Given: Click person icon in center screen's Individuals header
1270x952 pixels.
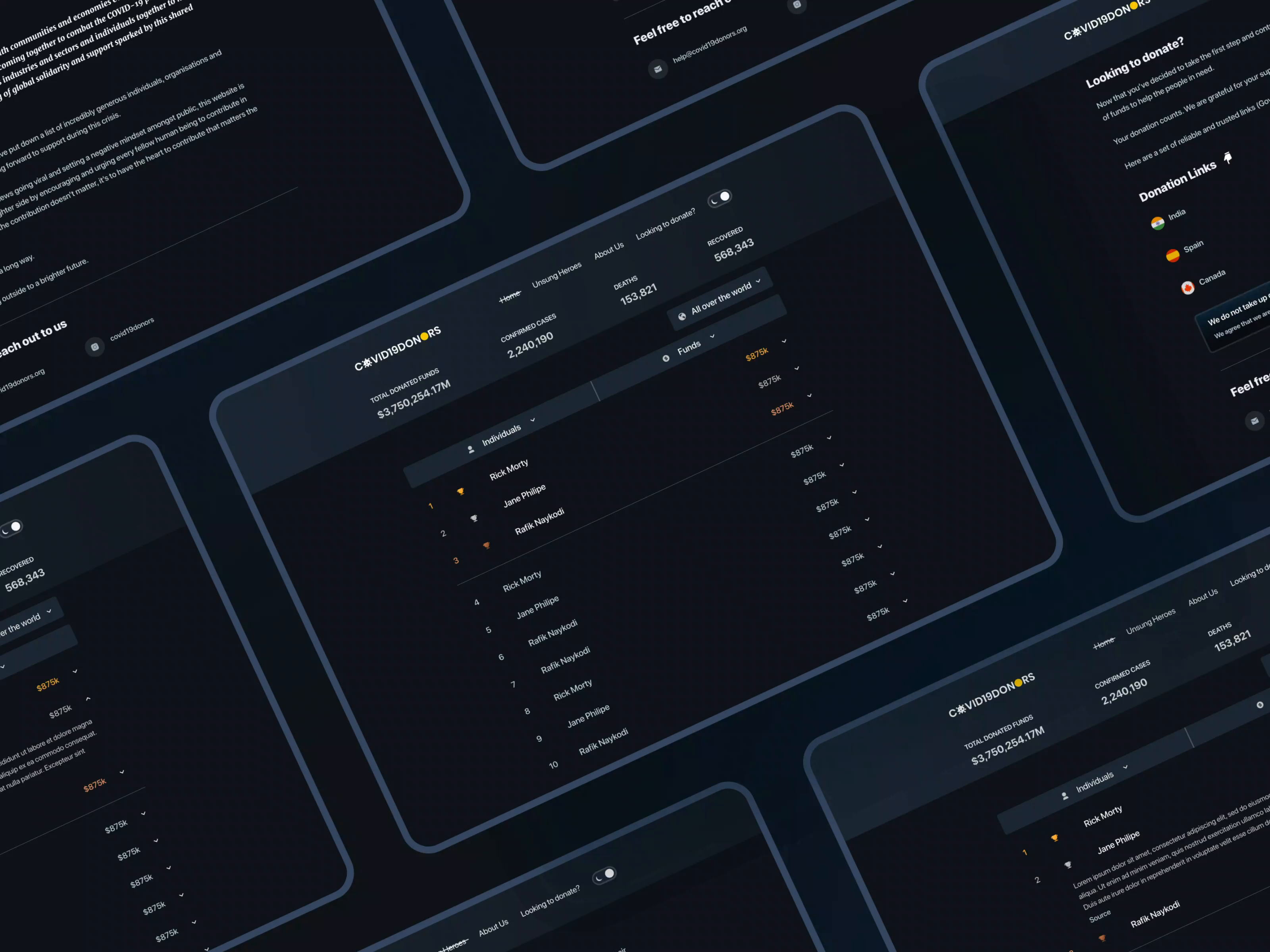Looking at the screenshot, I should 471,449.
